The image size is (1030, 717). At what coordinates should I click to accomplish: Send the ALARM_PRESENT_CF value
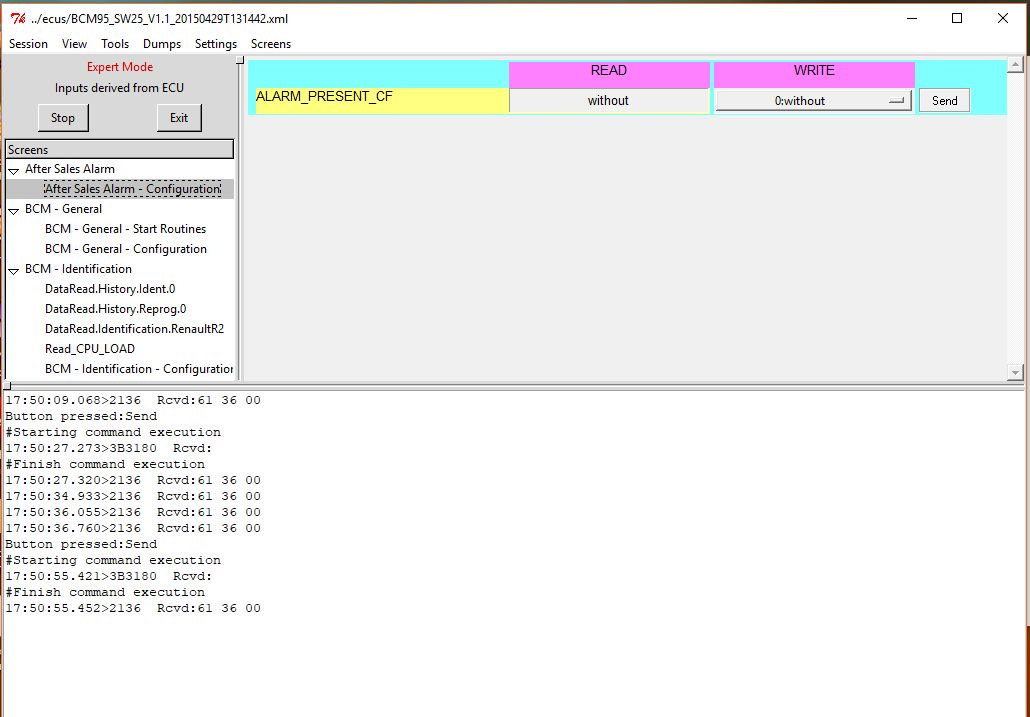[944, 100]
